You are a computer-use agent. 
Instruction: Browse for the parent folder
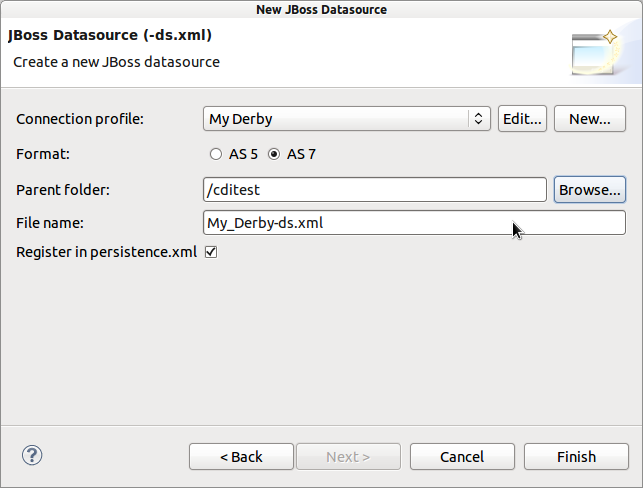(590, 190)
